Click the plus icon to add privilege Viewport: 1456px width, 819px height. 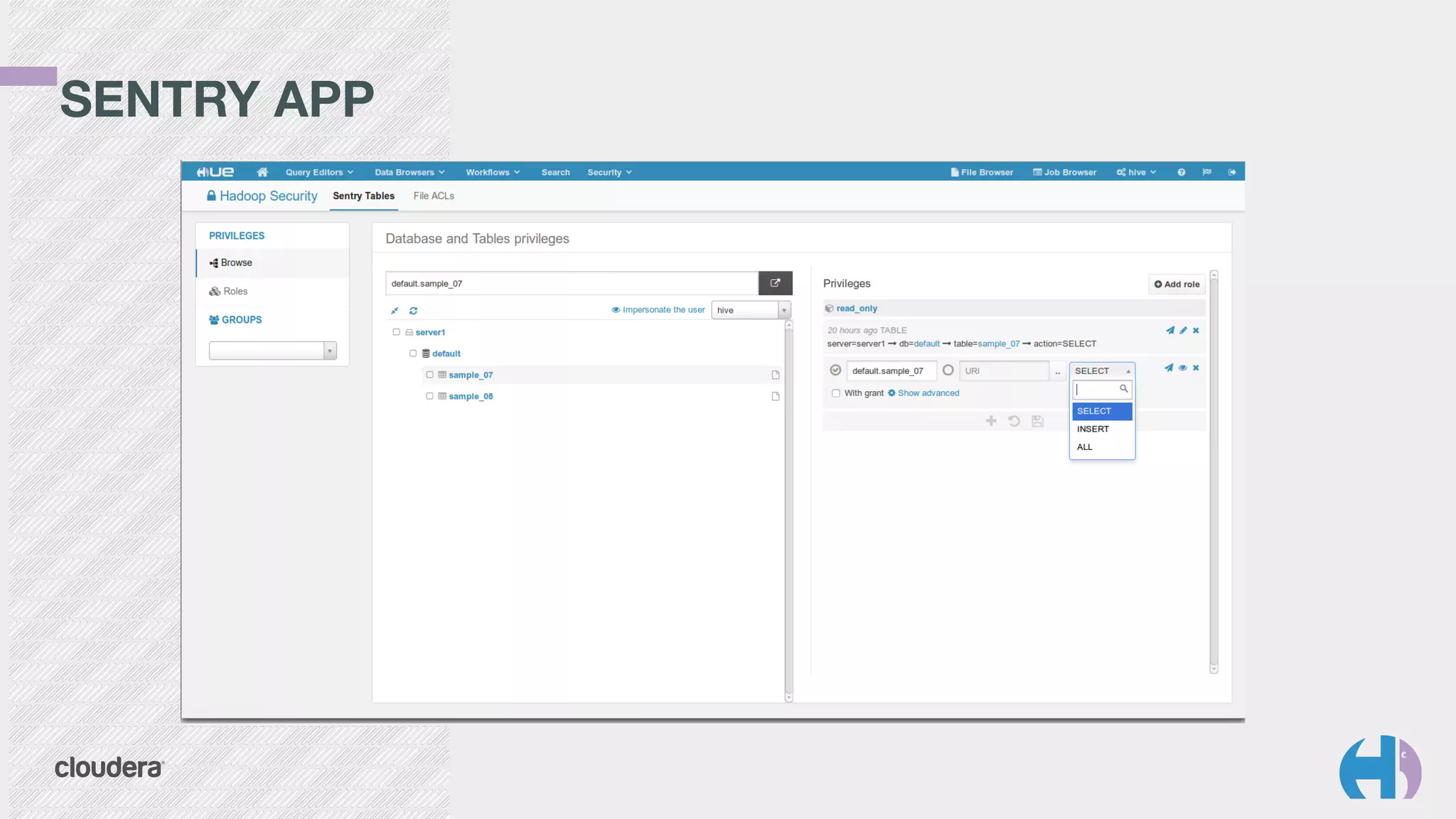(x=991, y=421)
